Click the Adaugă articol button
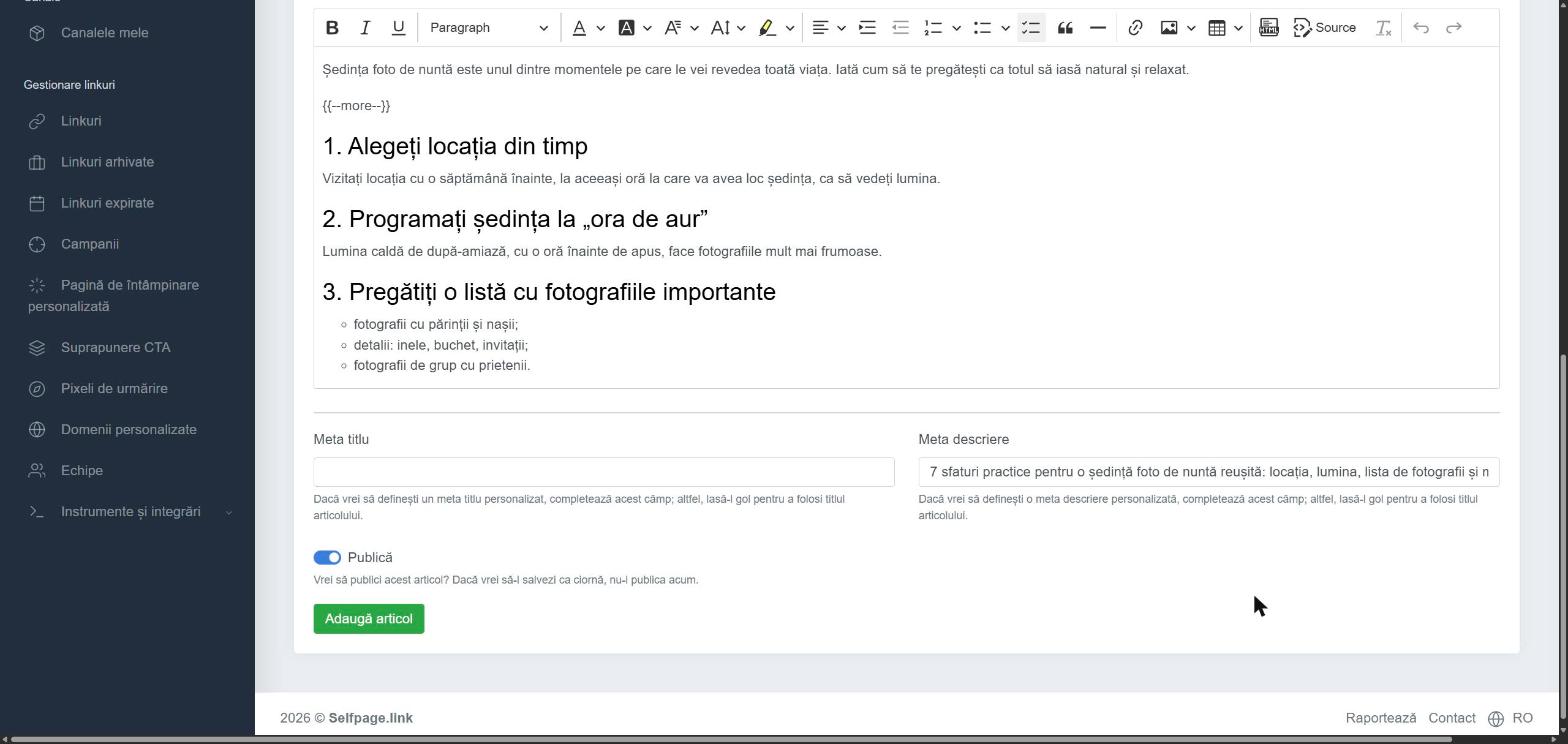This screenshot has width=1568, height=744. 369,619
